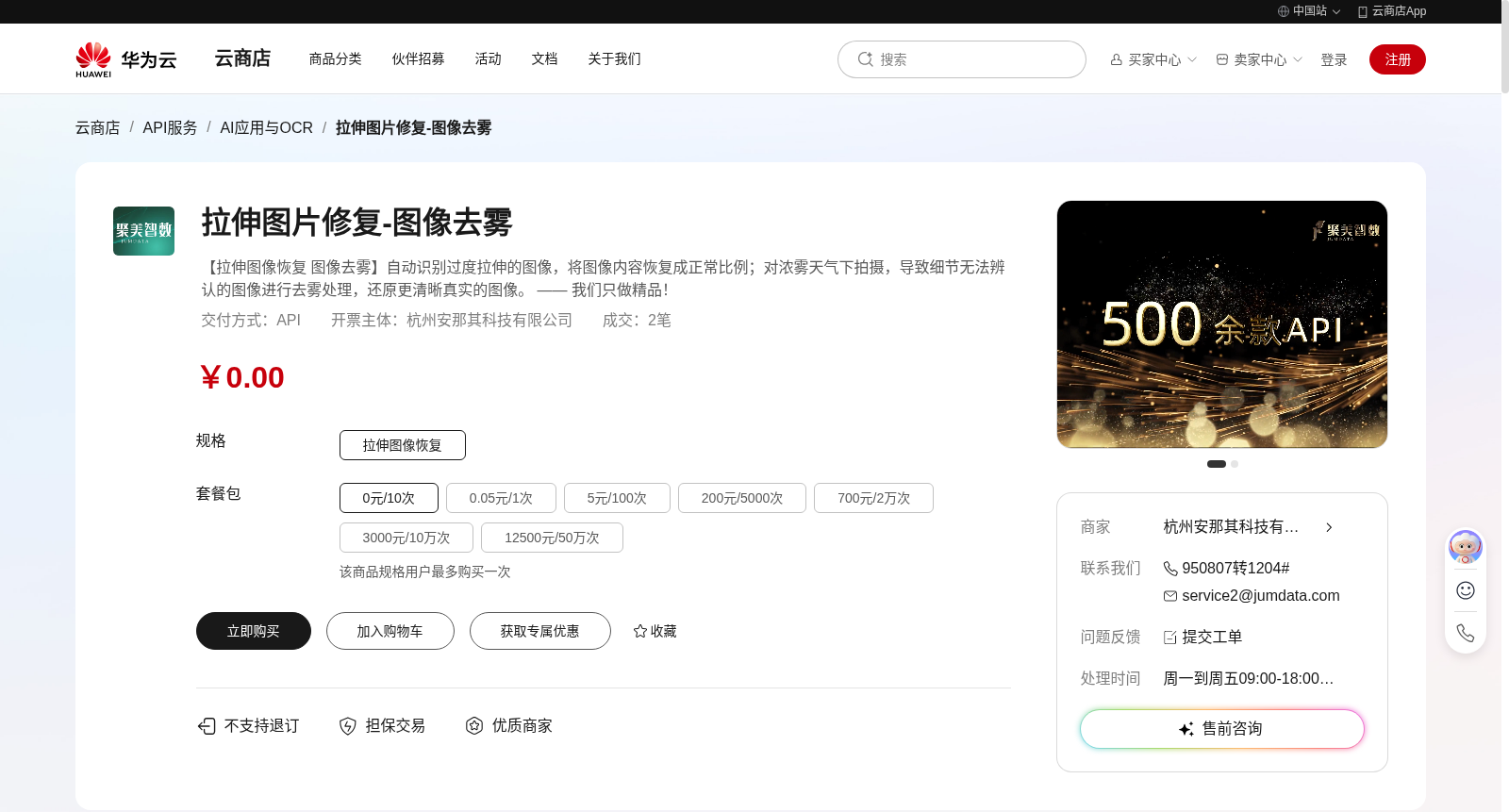This screenshot has width=1509, height=812.
Task: Click the phone icon beside 950807转1204#
Action: click(1170, 569)
